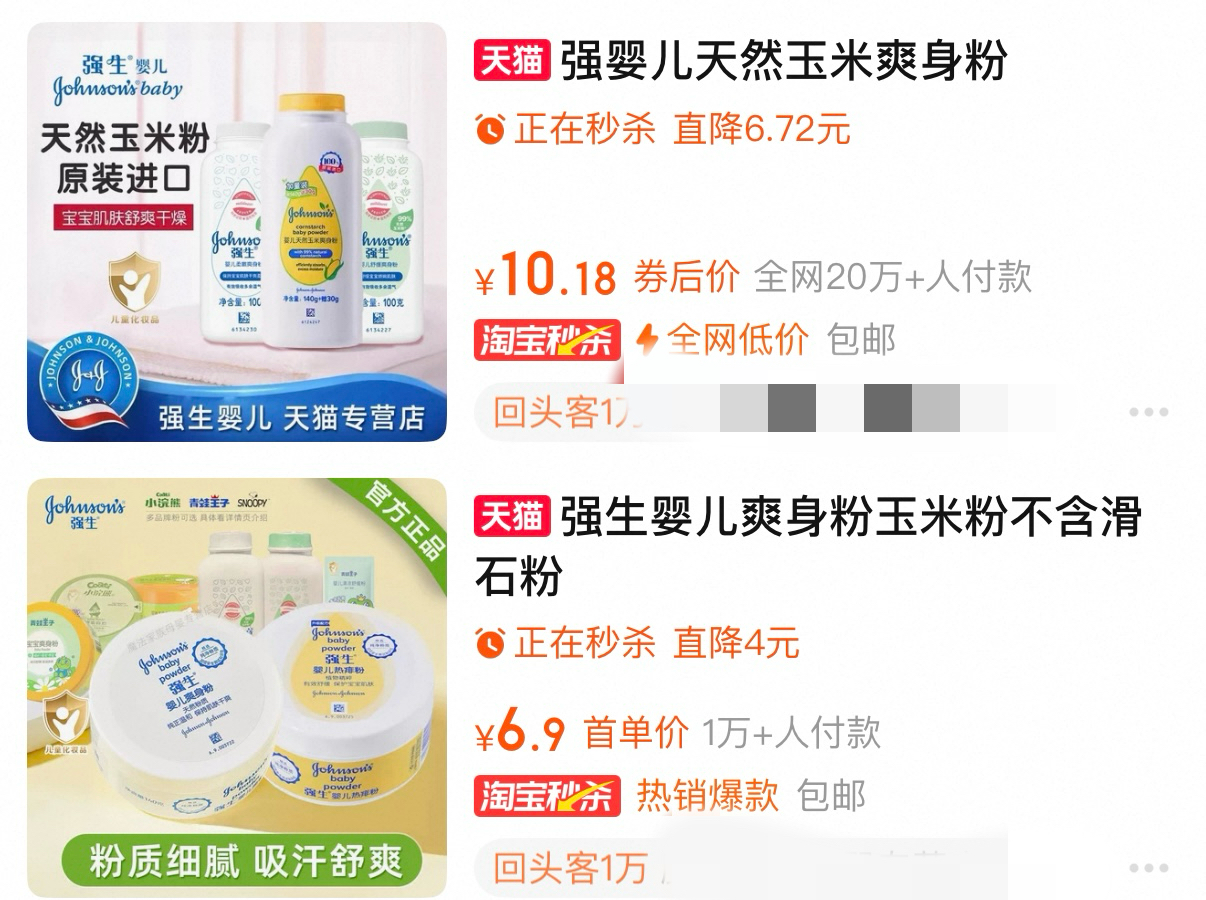This screenshot has width=1206, height=900.
Task: Open the first product's three-dot more menu
Action: (1148, 412)
